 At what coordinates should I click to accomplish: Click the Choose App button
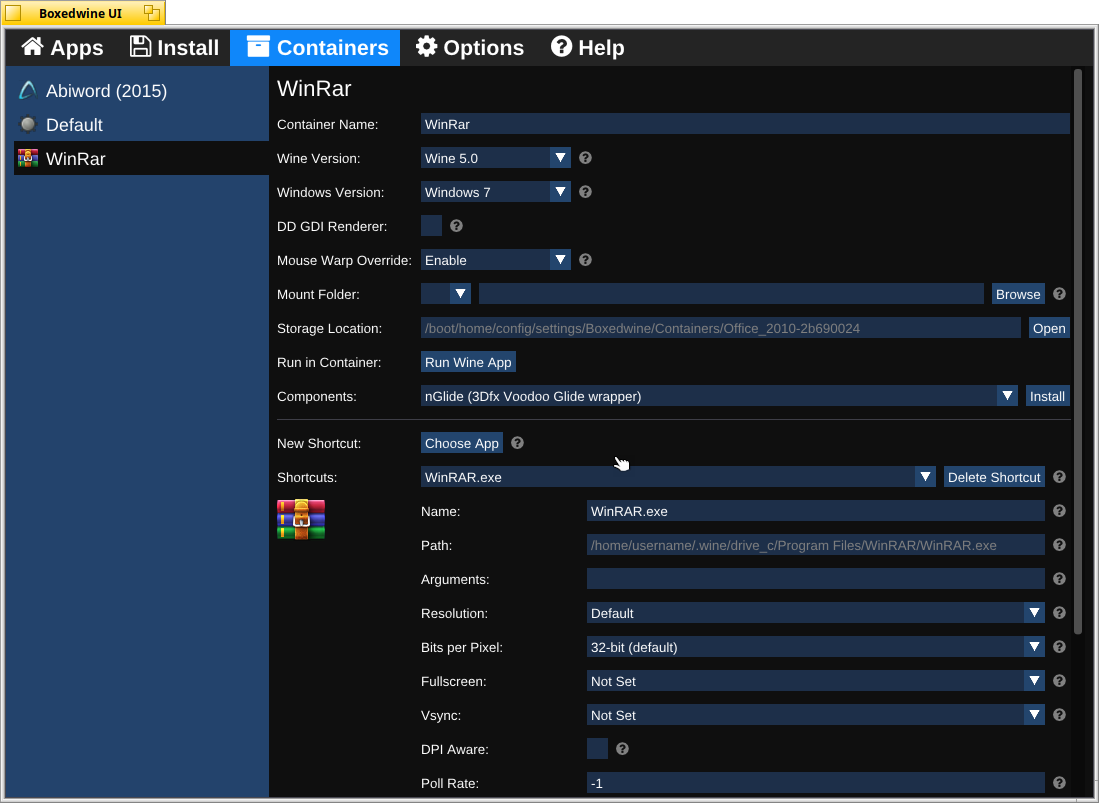click(x=462, y=443)
